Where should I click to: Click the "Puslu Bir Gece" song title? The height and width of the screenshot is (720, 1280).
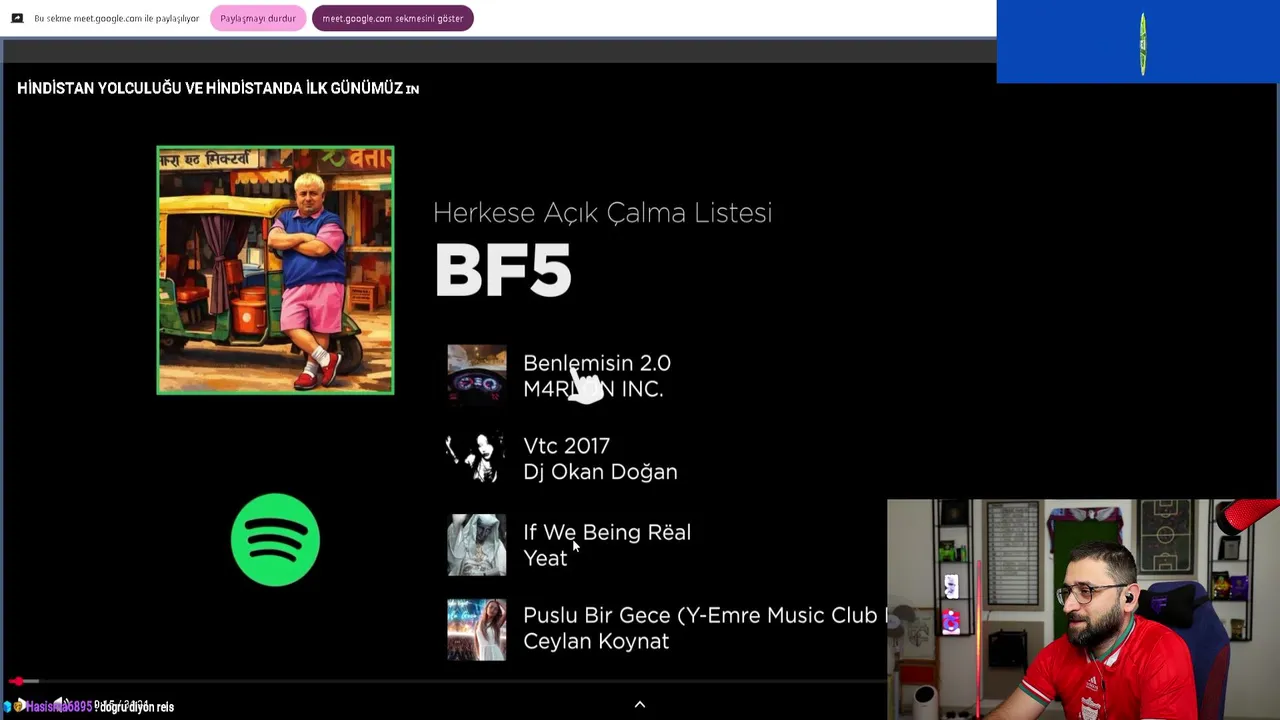pyautogui.click(x=596, y=615)
